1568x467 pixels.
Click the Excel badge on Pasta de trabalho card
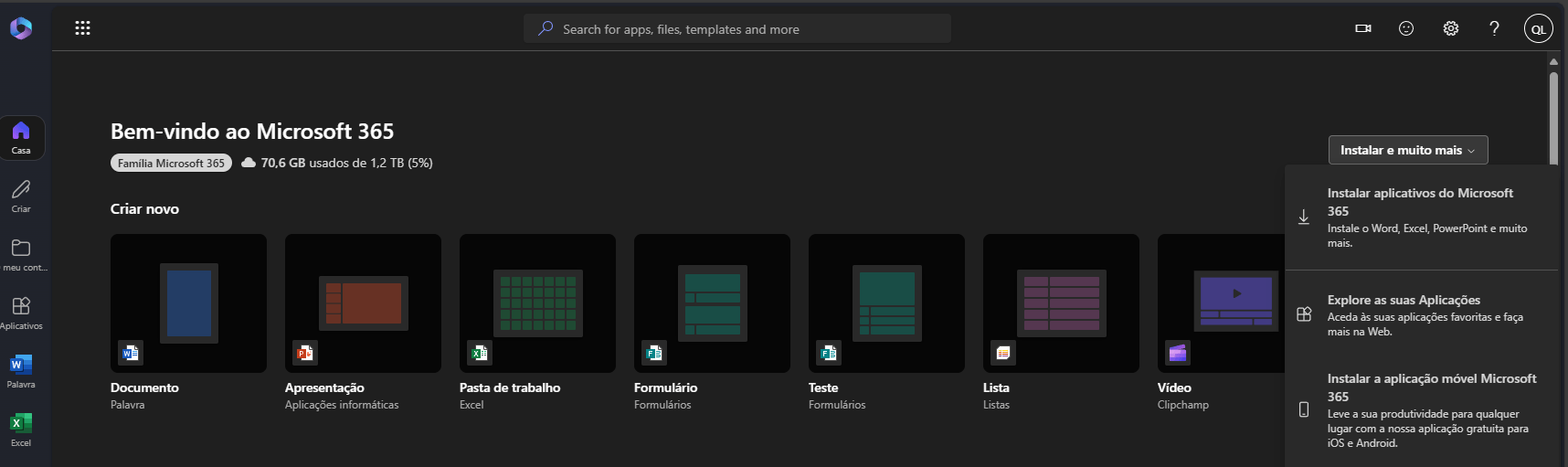pos(480,353)
